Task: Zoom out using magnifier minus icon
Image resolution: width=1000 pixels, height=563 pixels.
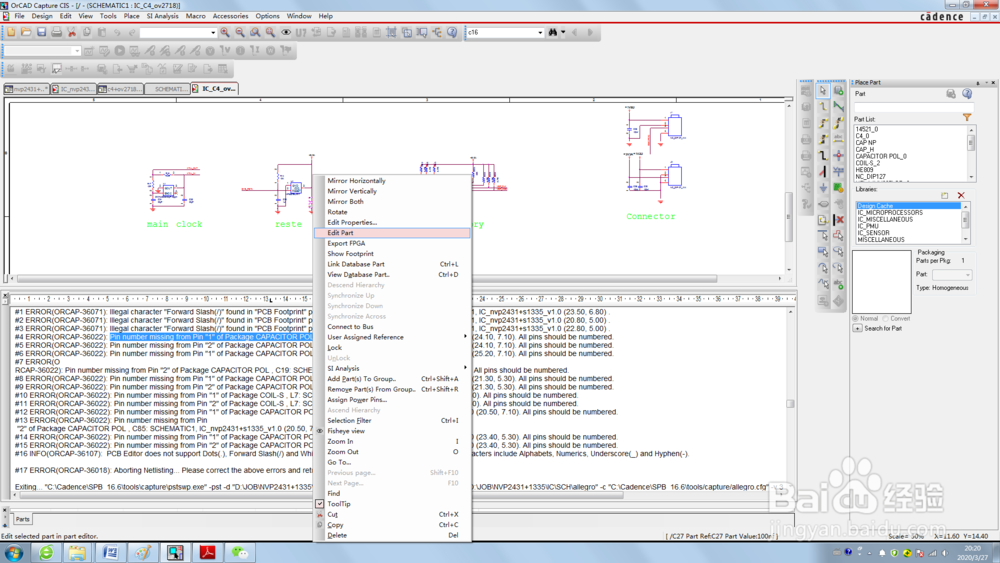Action: 240,32
